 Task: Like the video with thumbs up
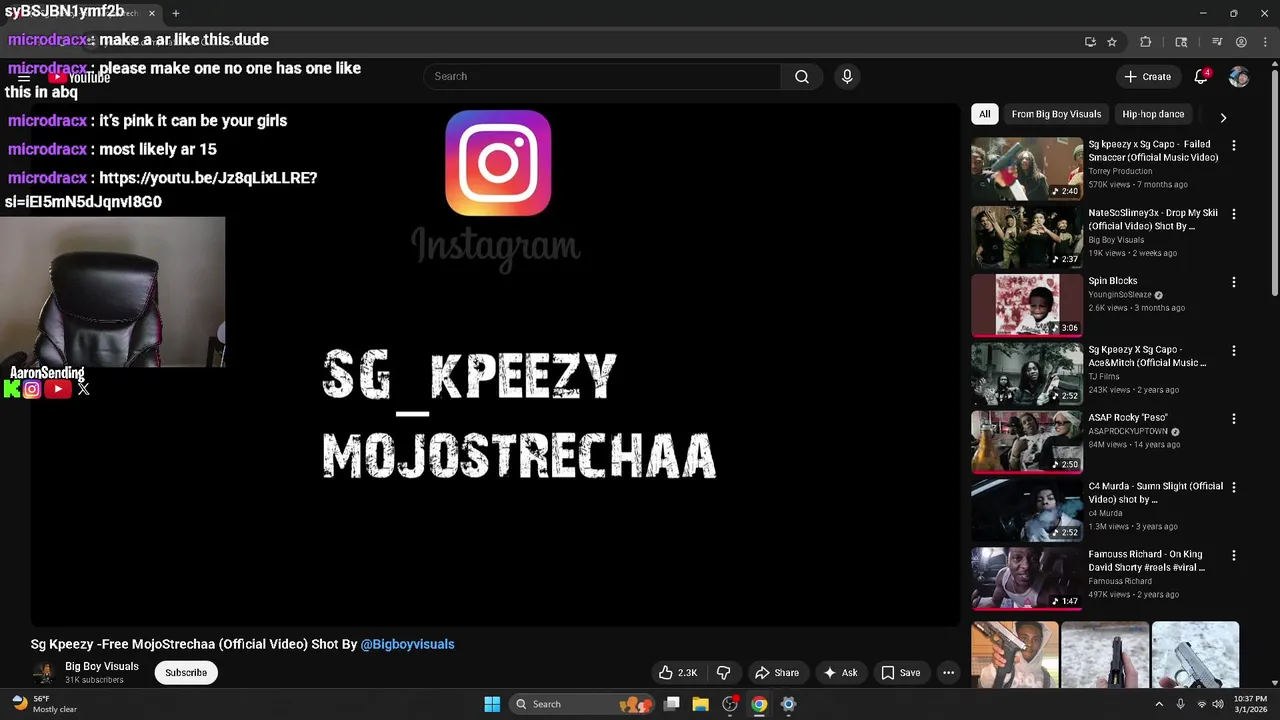point(677,673)
